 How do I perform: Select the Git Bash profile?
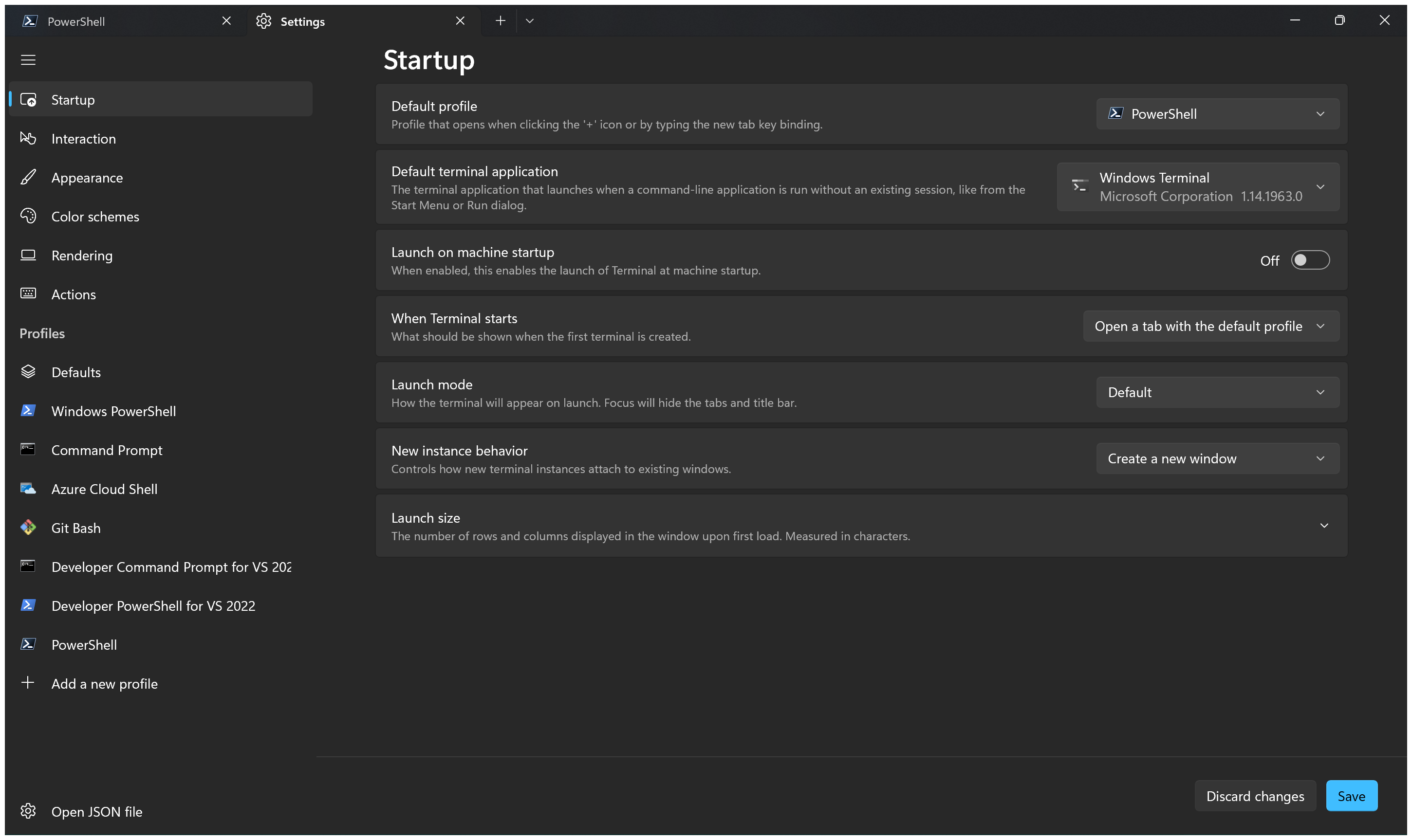pyautogui.click(x=76, y=528)
